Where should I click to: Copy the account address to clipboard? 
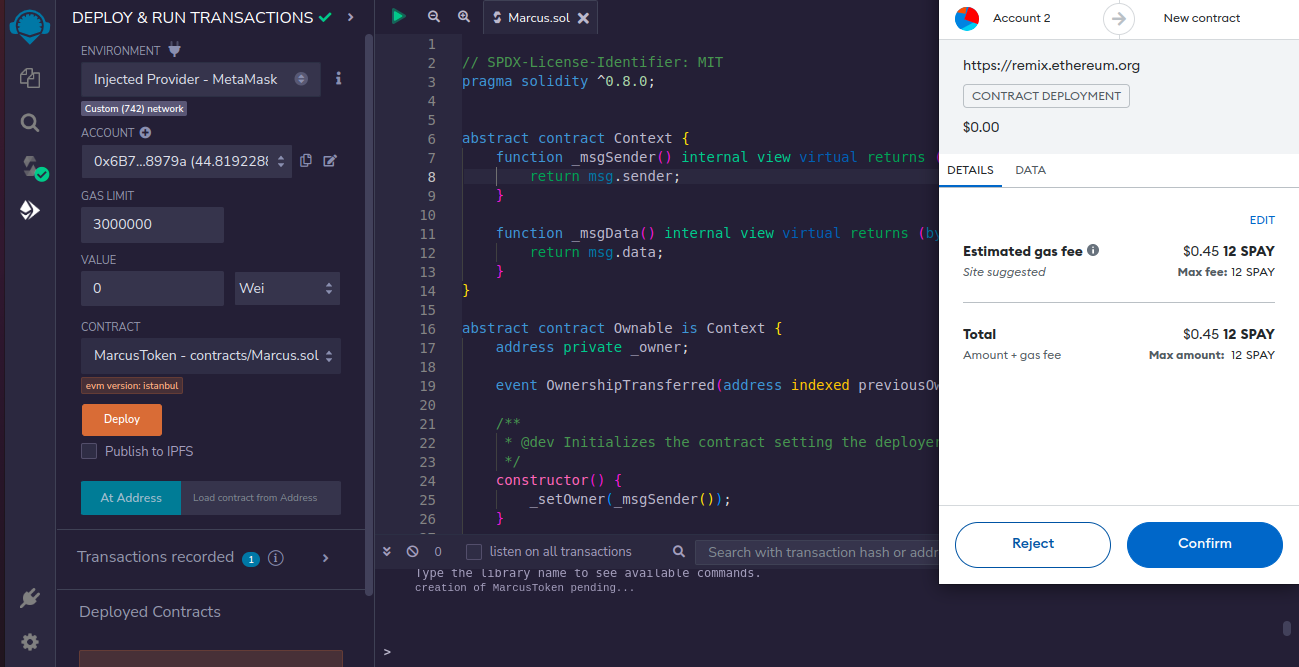(306, 160)
